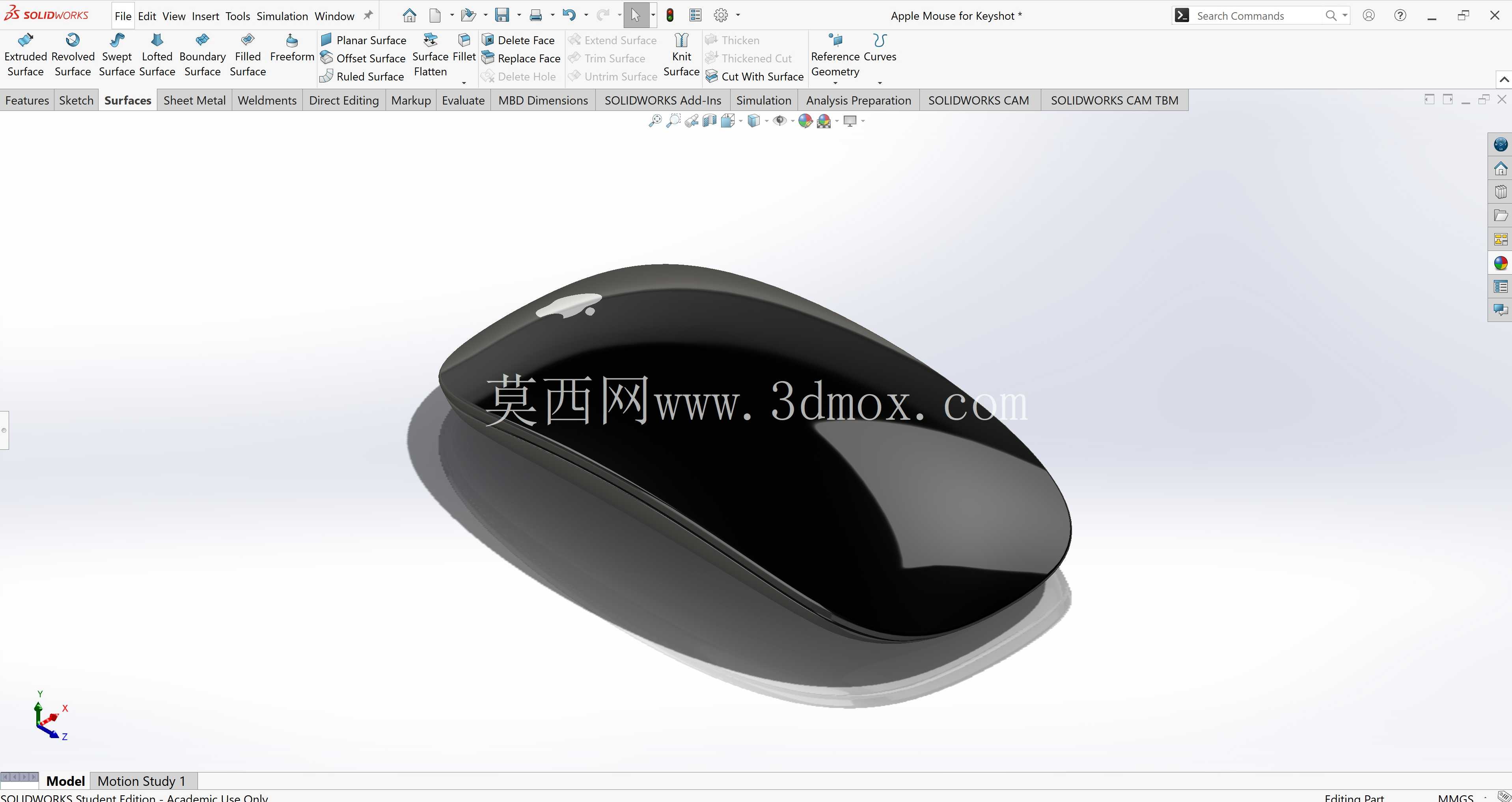Click the New document button
The width and height of the screenshot is (1512, 802).
click(435, 15)
